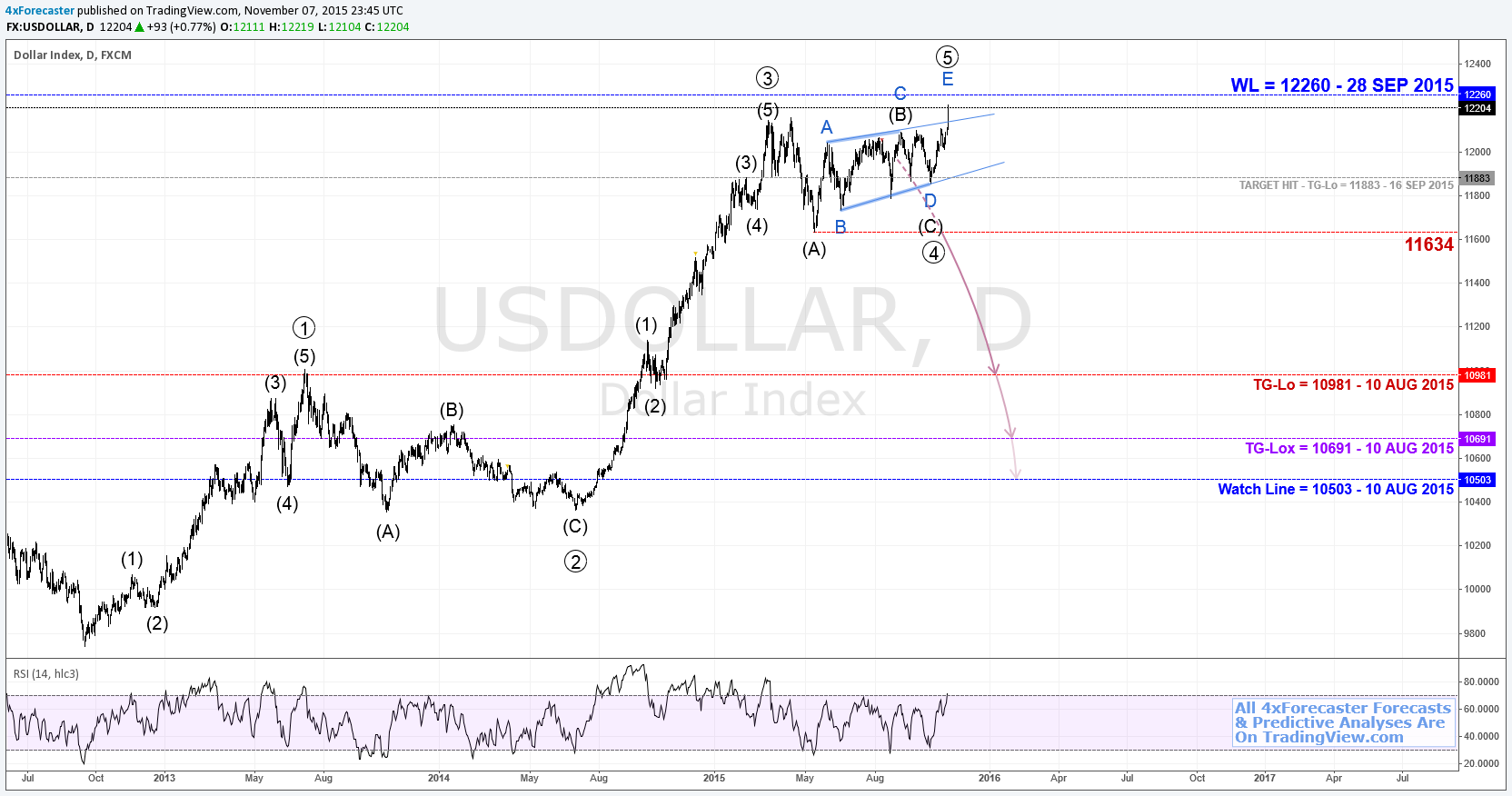
Task: Click the high value H:12219
Action: (x=291, y=27)
